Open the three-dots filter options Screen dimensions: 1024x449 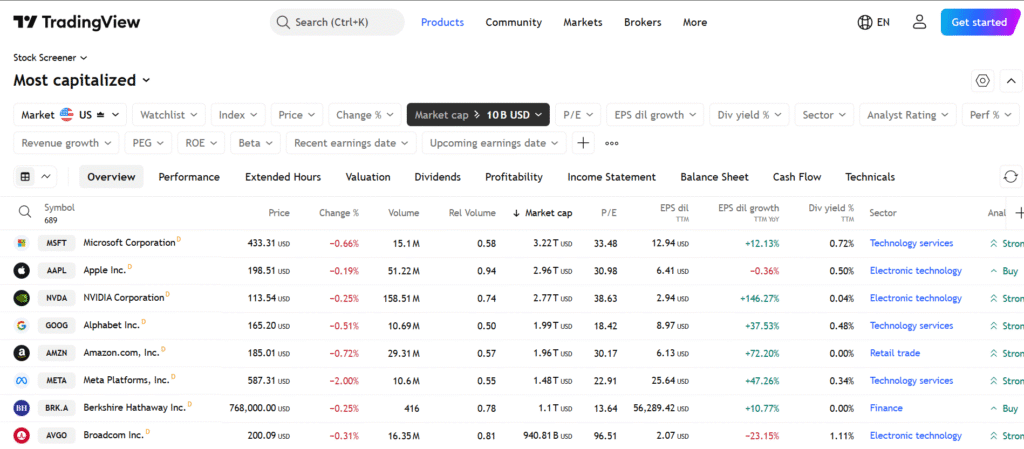(x=611, y=143)
